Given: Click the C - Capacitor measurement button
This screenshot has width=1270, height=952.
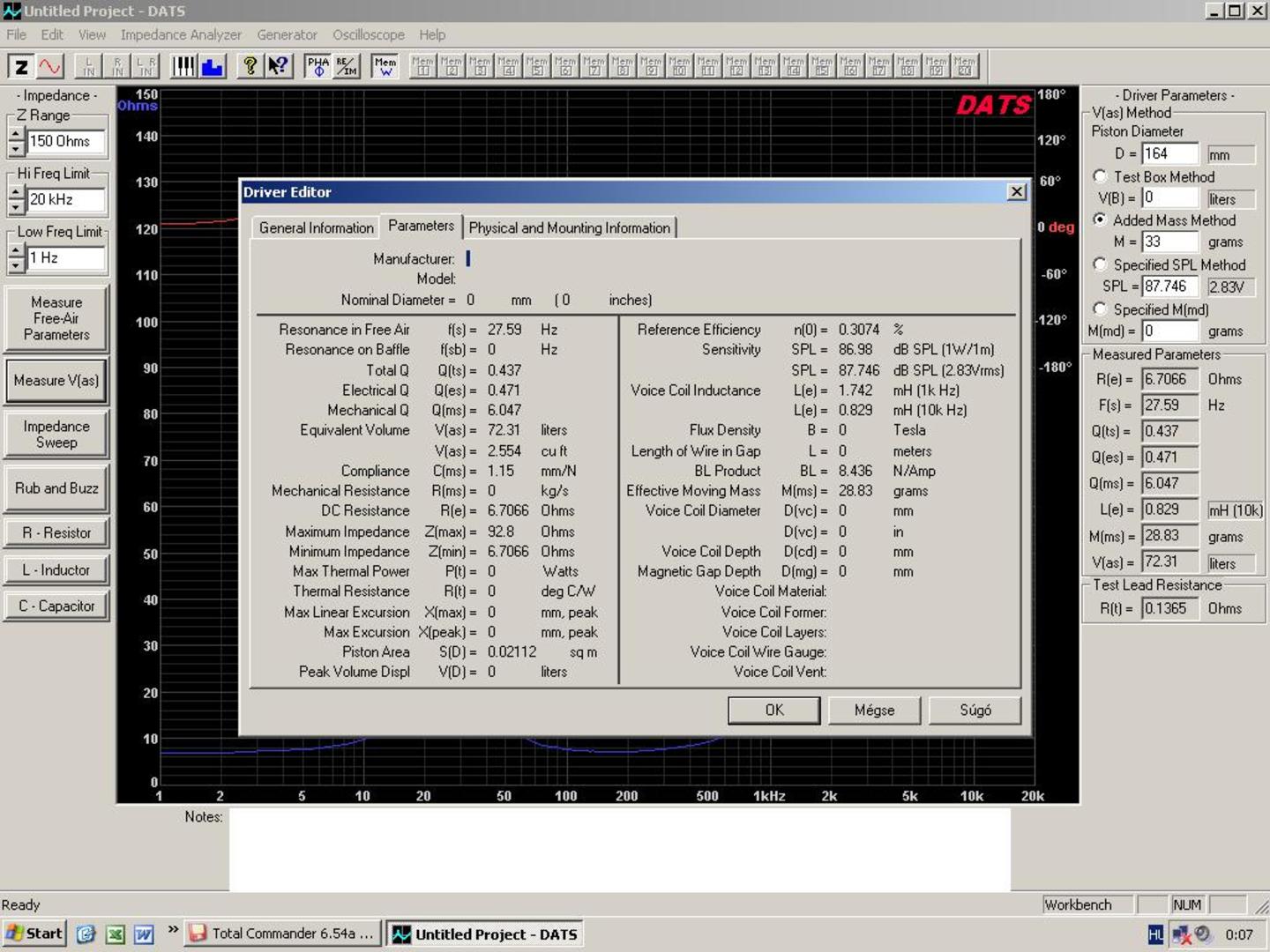Looking at the screenshot, I should pyautogui.click(x=56, y=606).
